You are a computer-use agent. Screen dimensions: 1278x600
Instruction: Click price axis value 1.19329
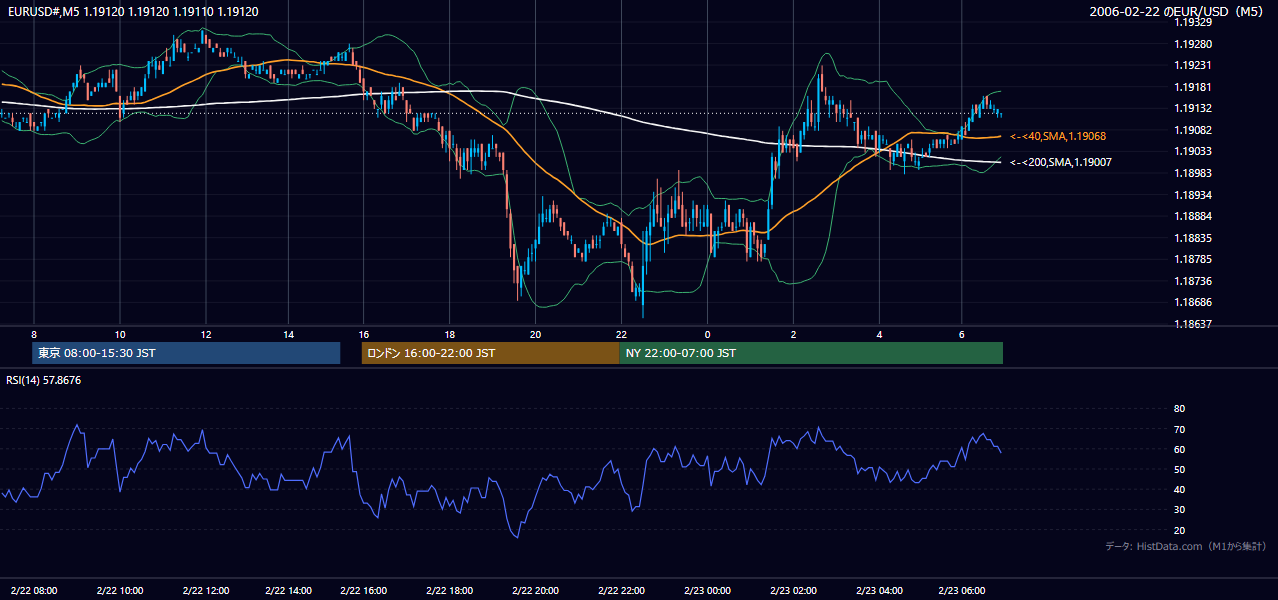coord(1192,22)
